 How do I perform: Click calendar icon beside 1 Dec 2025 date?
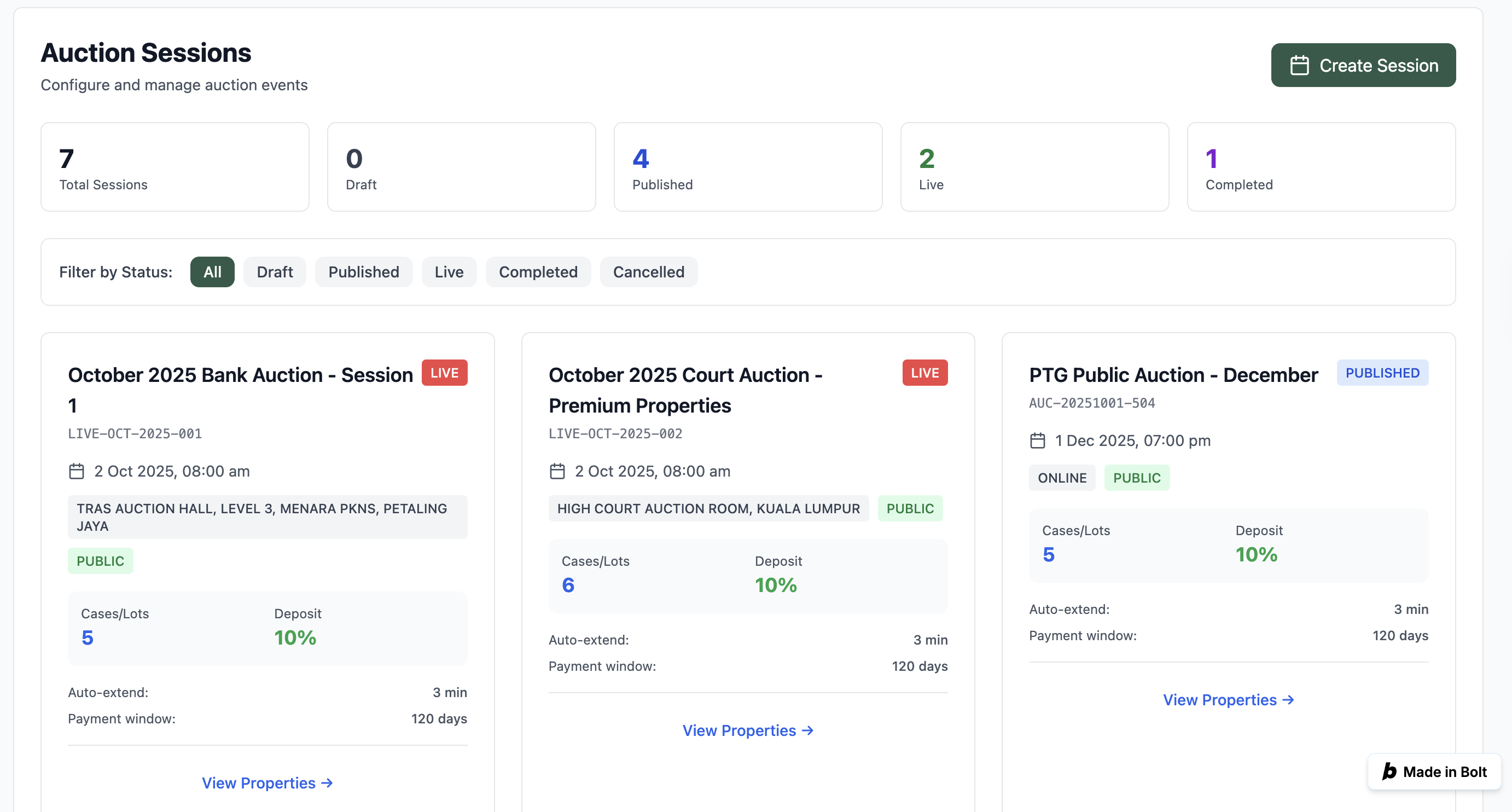point(1037,440)
